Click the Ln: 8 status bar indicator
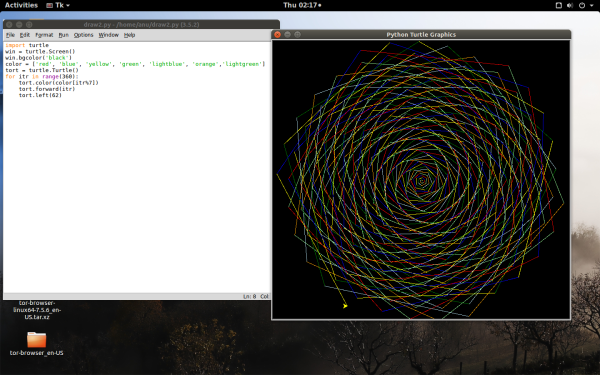 pyautogui.click(x=249, y=297)
